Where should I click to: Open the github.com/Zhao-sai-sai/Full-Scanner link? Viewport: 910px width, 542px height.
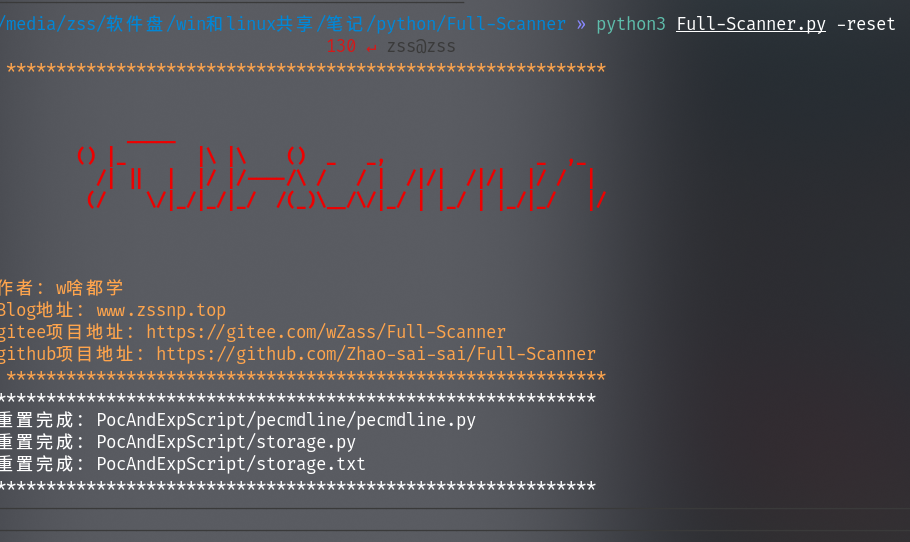point(376,354)
